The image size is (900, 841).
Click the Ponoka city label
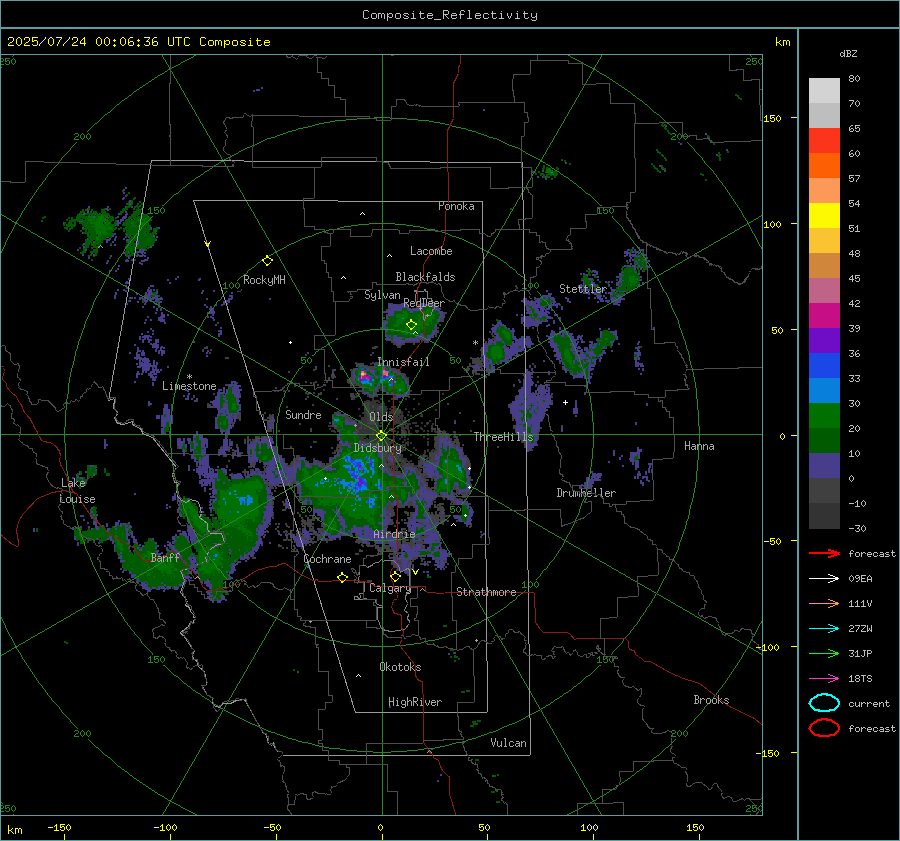(456, 206)
